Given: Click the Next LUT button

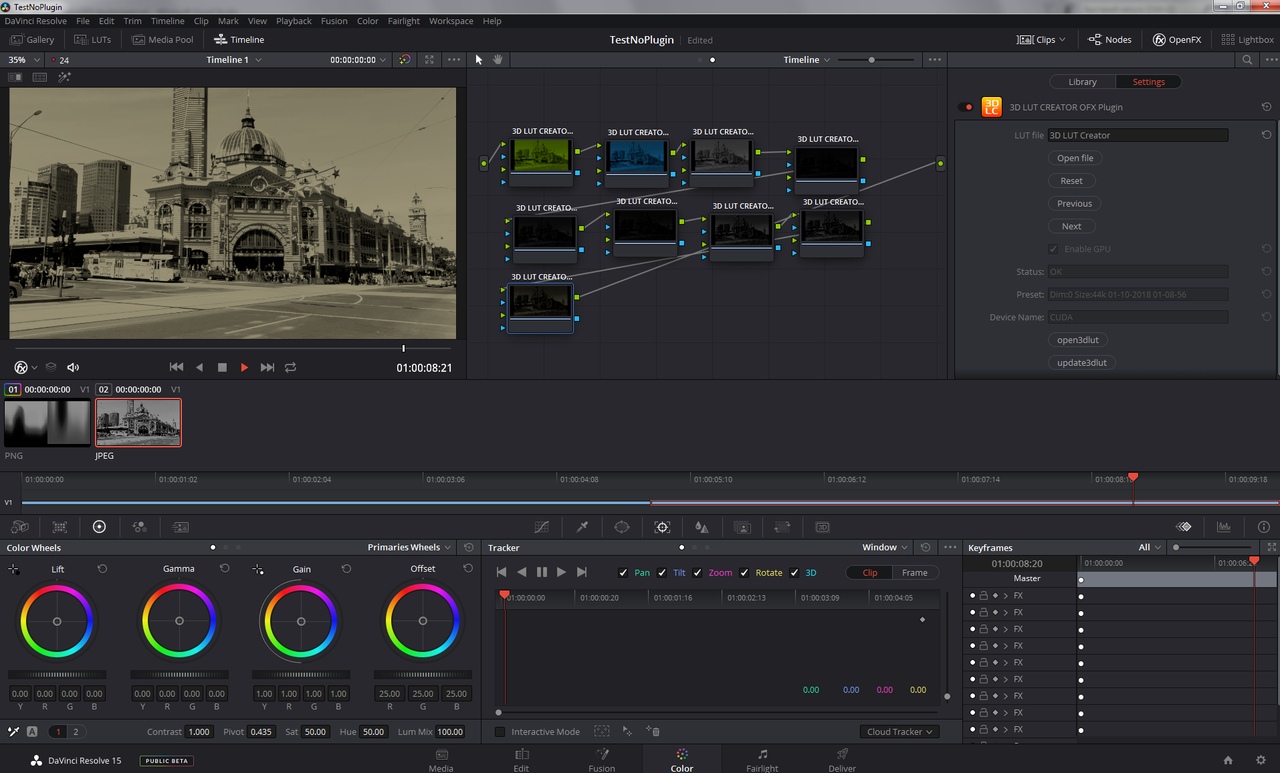Looking at the screenshot, I should (1071, 226).
